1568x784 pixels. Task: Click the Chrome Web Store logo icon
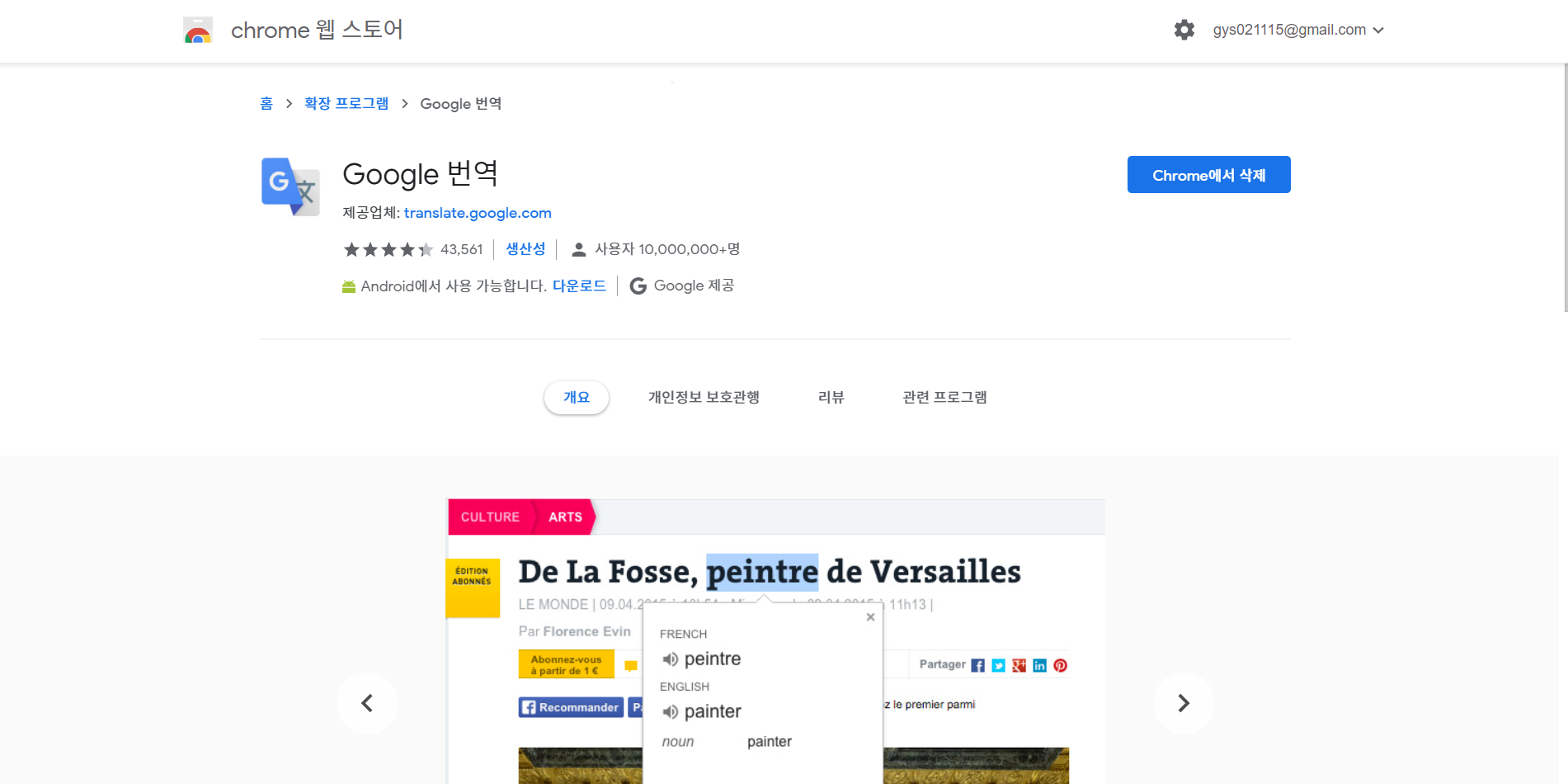click(x=198, y=30)
